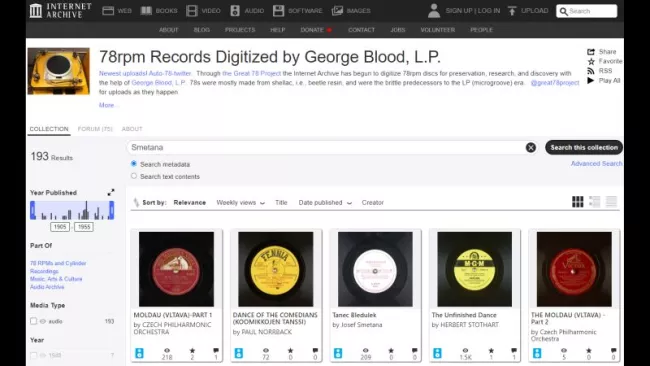Click audio icon on Tanec Bledulek card
Screen dimensions: 650x366
point(338,353)
